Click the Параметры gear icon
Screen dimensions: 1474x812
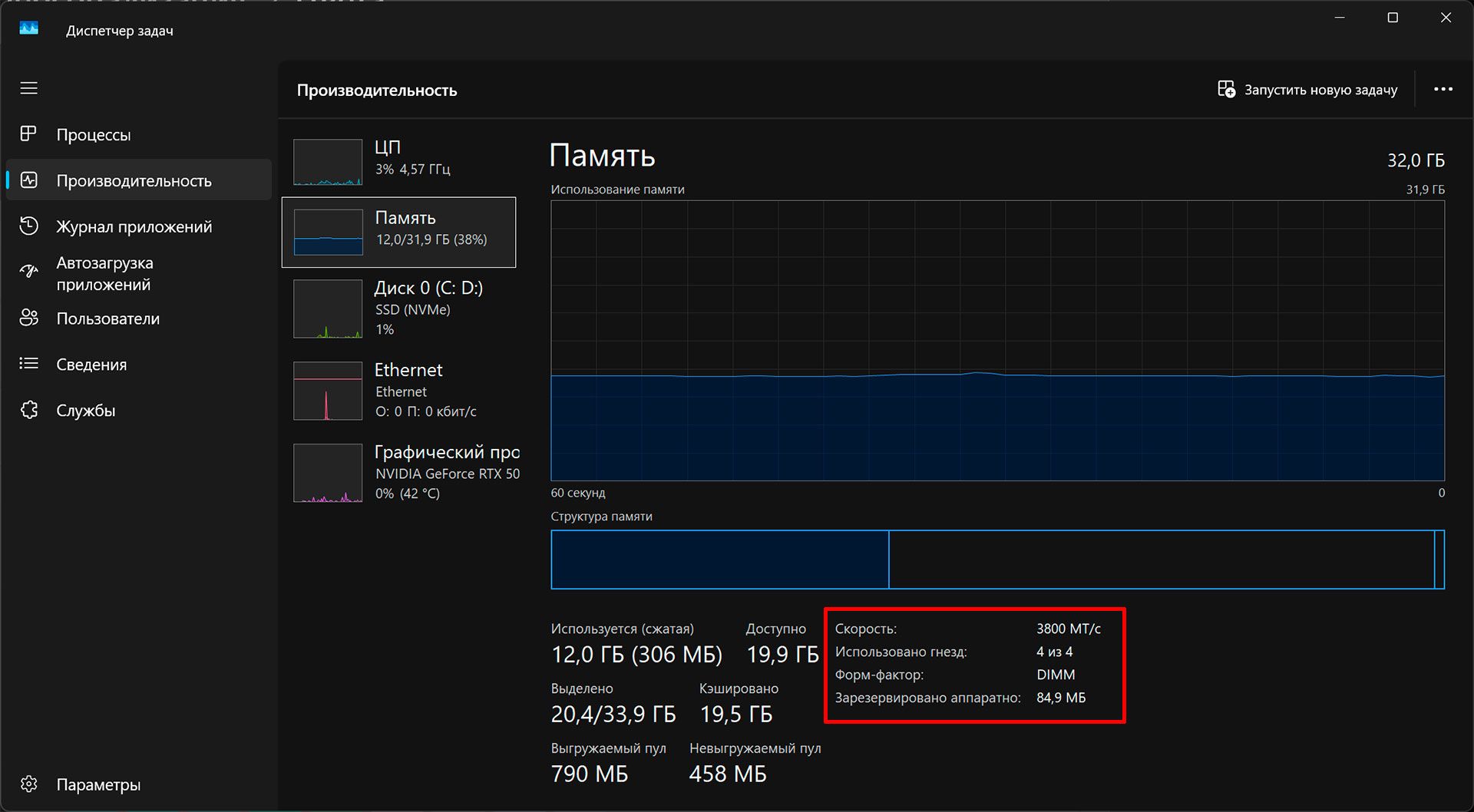28,784
